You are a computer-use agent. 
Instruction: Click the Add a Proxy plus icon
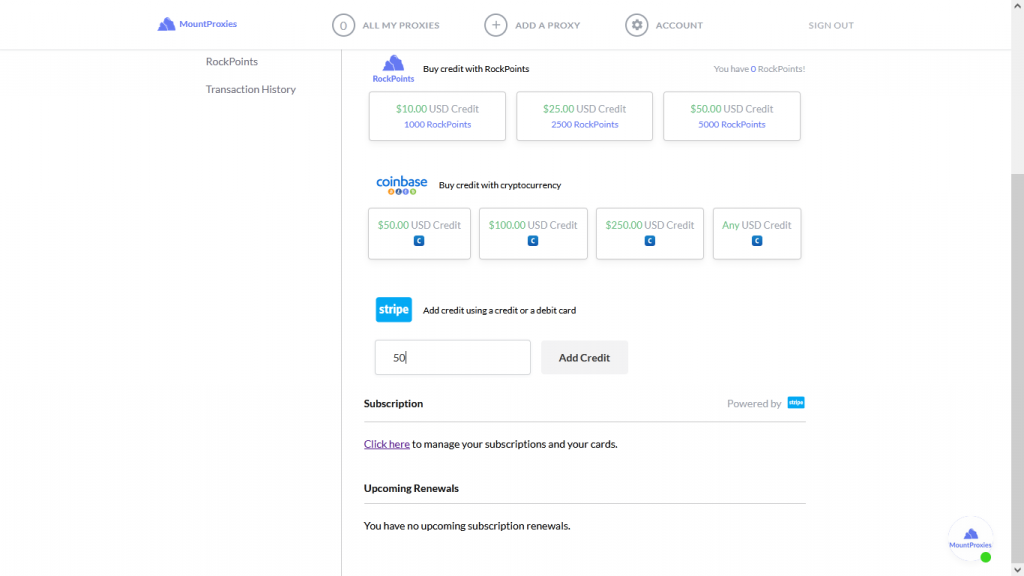(496, 25)
